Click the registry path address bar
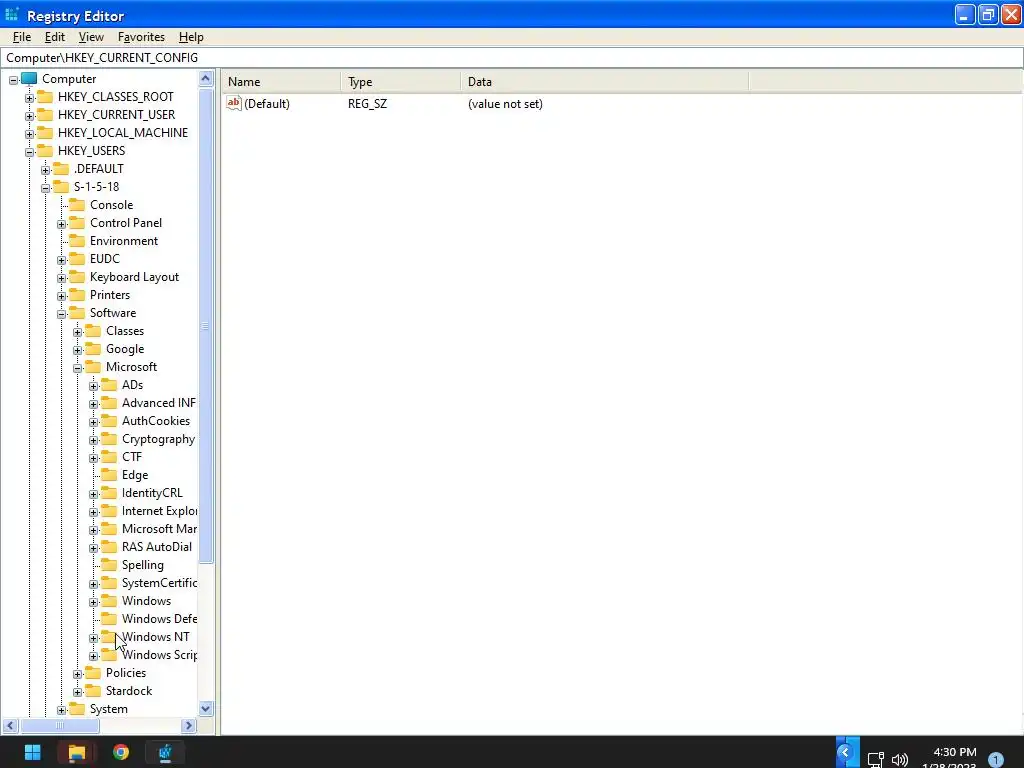Image resolution: width=1024 pixels, height=768 pixels. pos(512,57)
